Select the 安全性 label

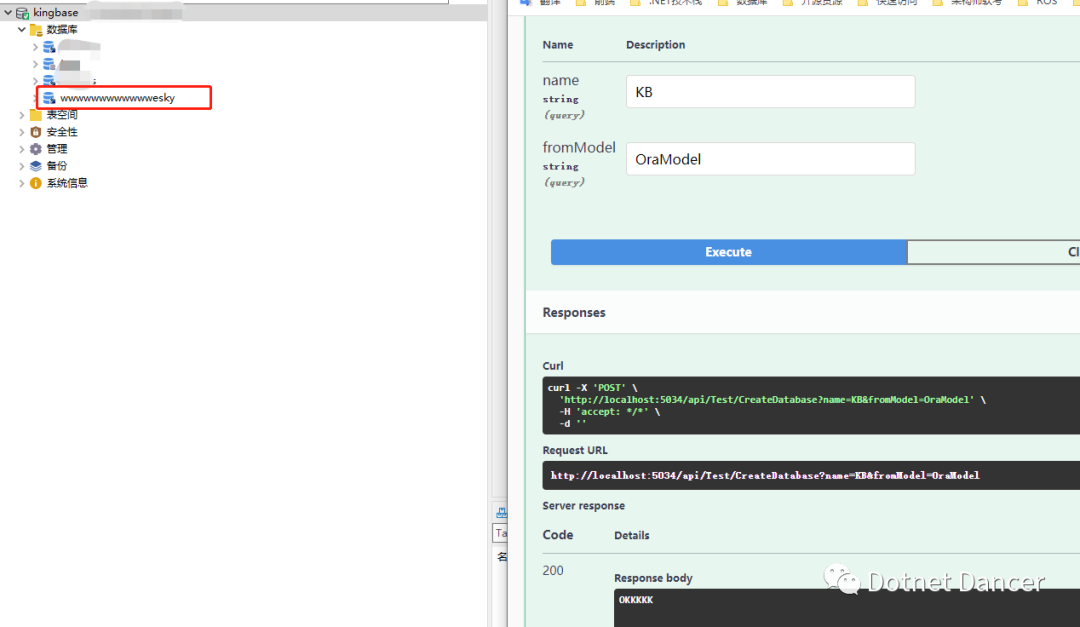(62, 132)
